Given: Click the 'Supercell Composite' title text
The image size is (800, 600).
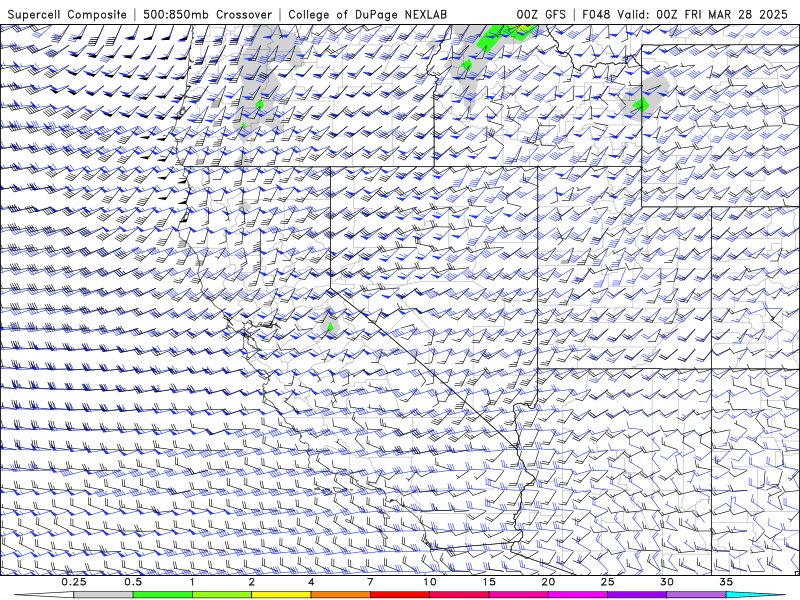Looking at the screenshot, I should click(x=67, y=14).
